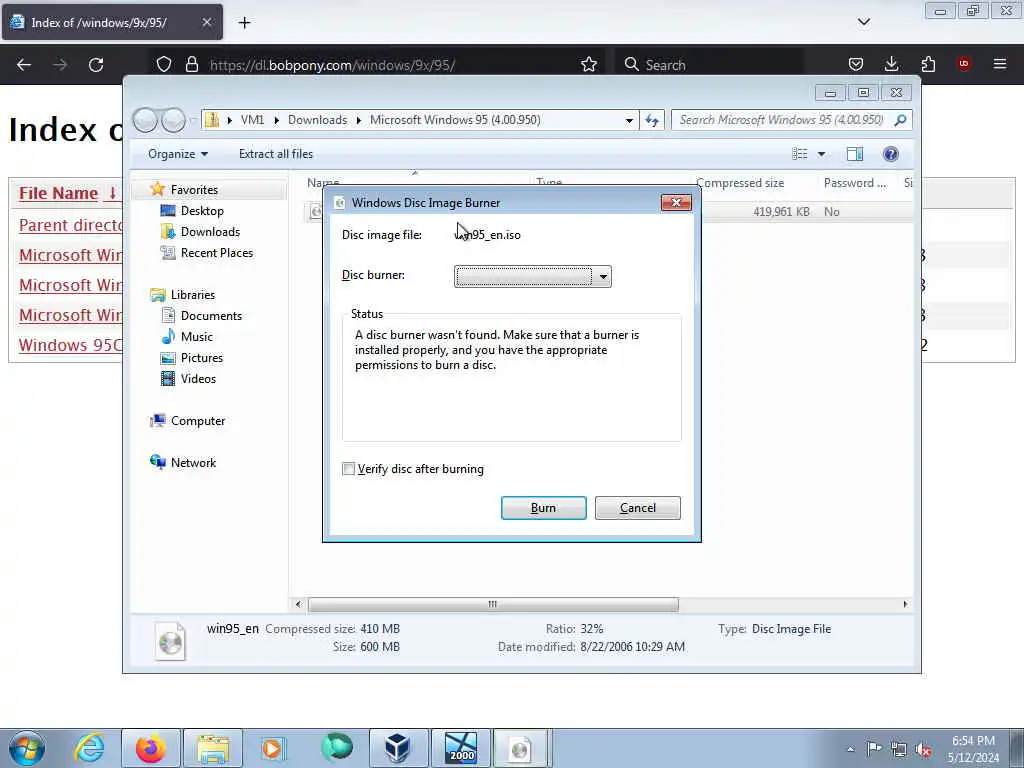This screenshot has height=768, width=1024.
Task: Open Firefox downloads panel
Action: tap(891, 64)
